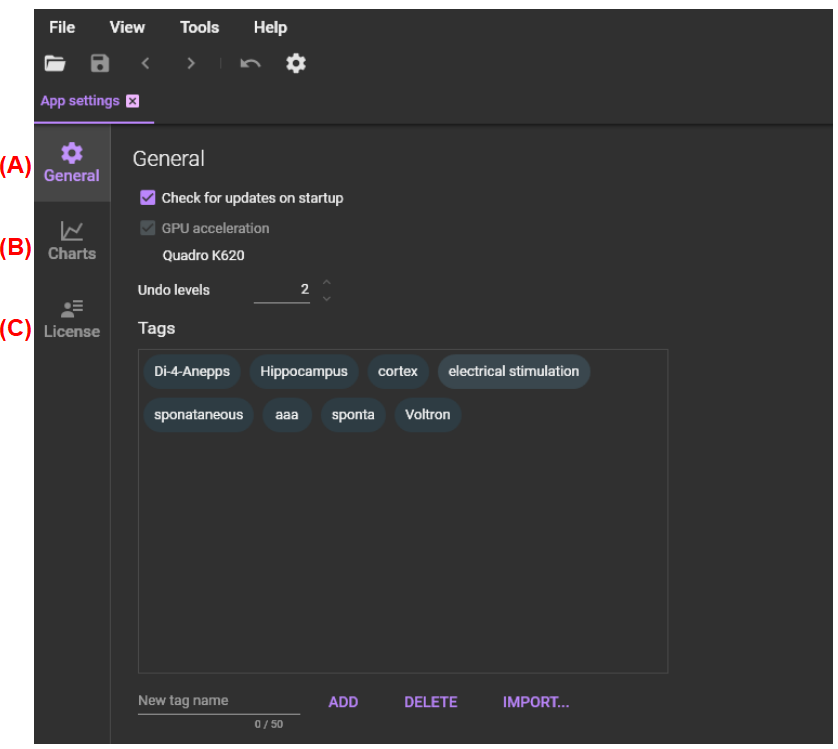This screenshot has height=749, width=838.
Task: Select the electrical stimulation tag
Action: [x=514, y=371]
